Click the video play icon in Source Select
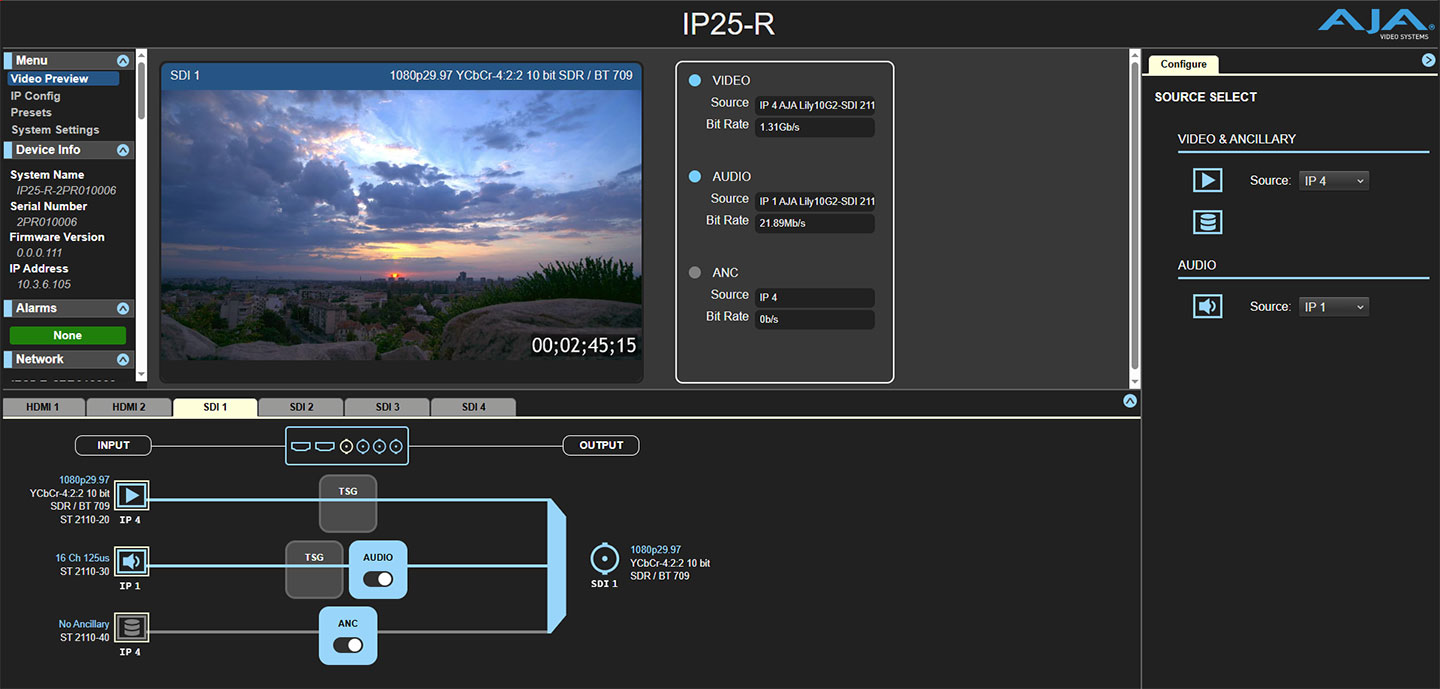The height and width of the screenshot is (689, 1440). pos(1207,180)
